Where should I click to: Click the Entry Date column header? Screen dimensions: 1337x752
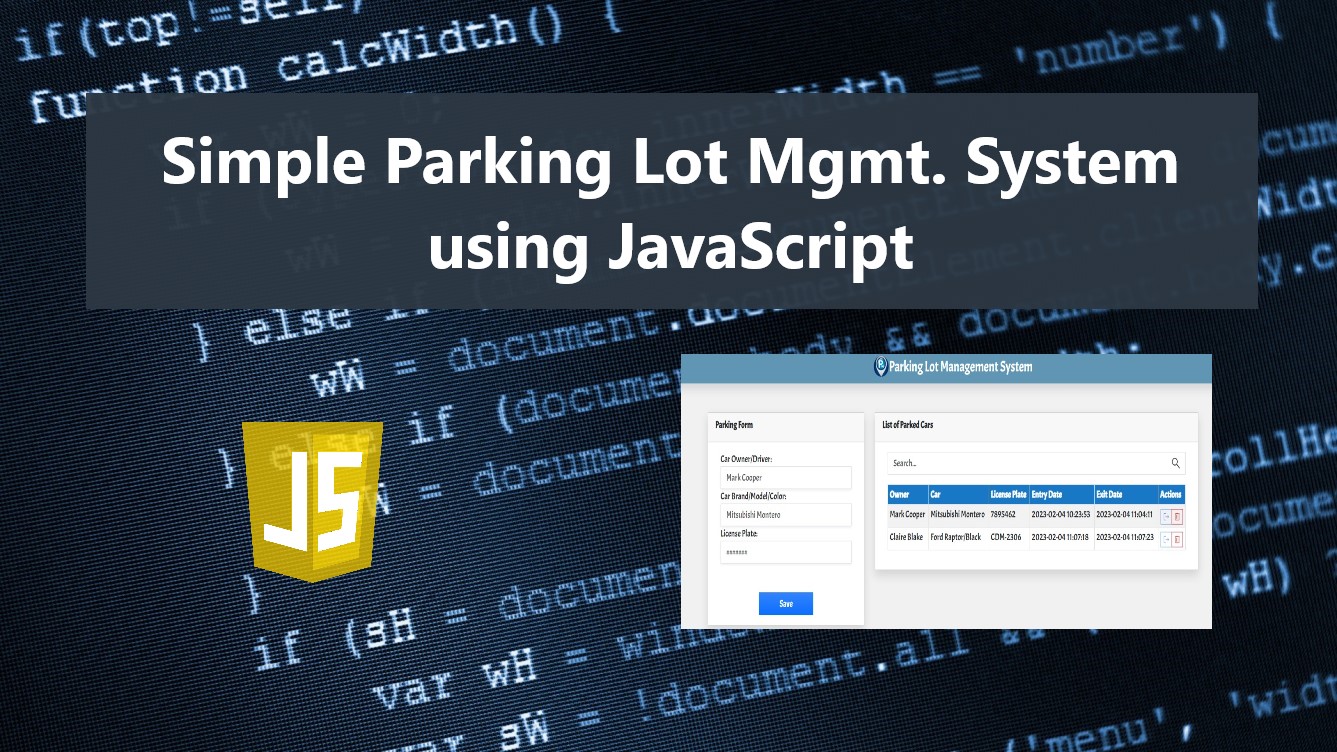click(1060, 494)
